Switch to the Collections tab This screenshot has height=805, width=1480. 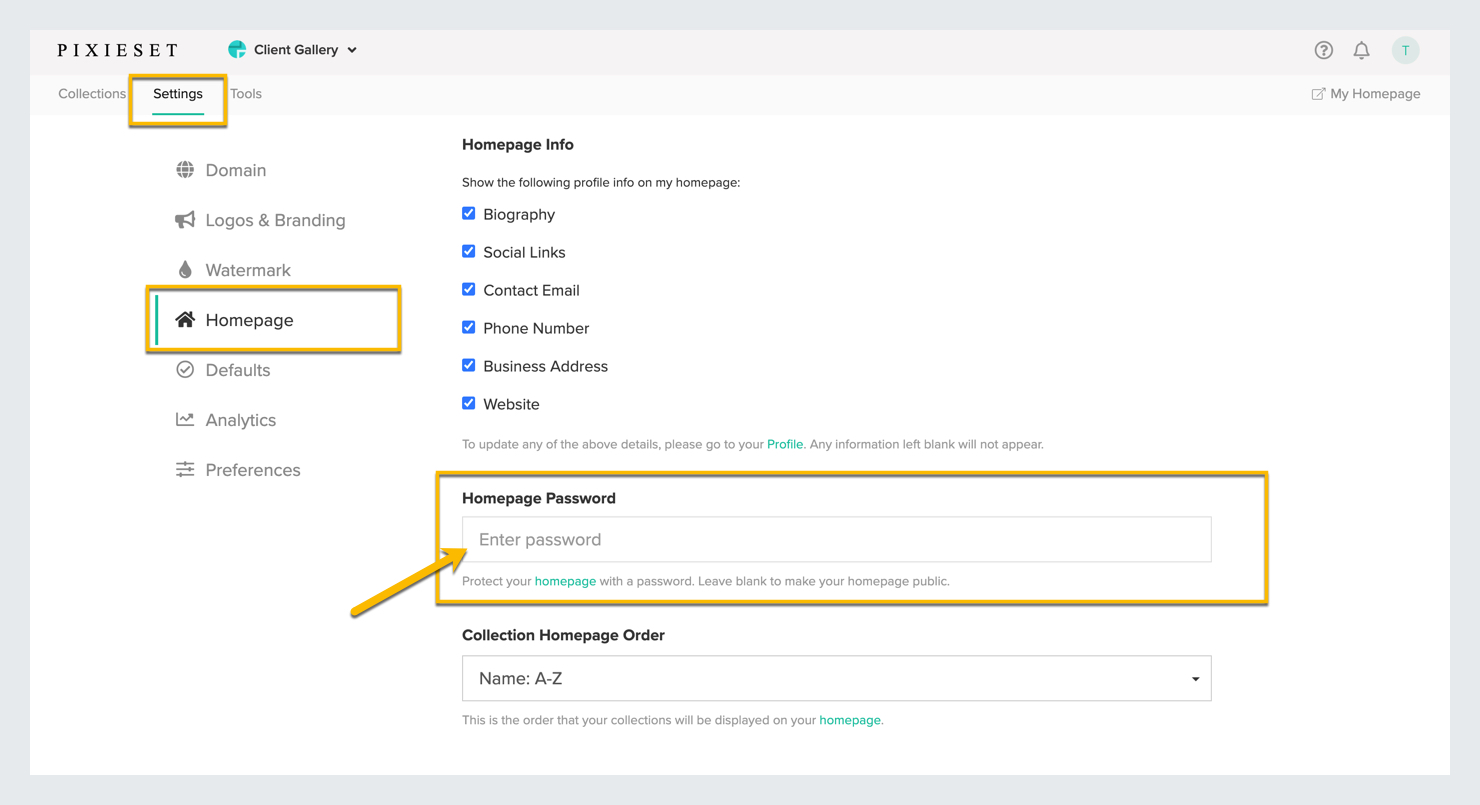click(92, 94)
